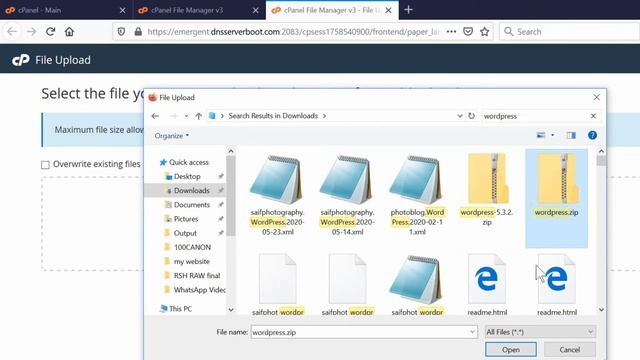The image size is (640, 360).
Task: Expand address bar previous locations dropdown
Action: click(460, 116)
